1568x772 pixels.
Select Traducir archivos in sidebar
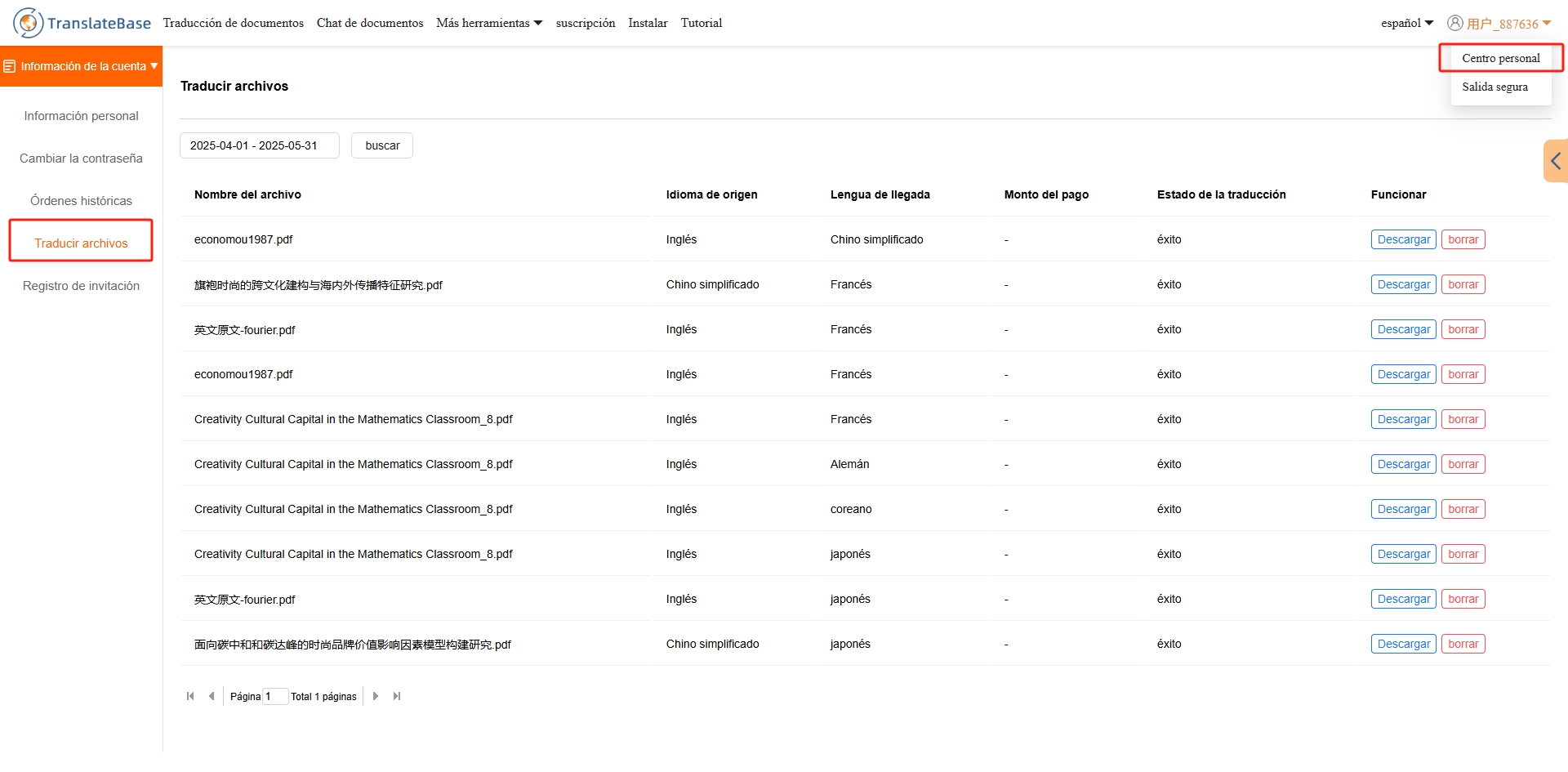click(x=81, y=243)
